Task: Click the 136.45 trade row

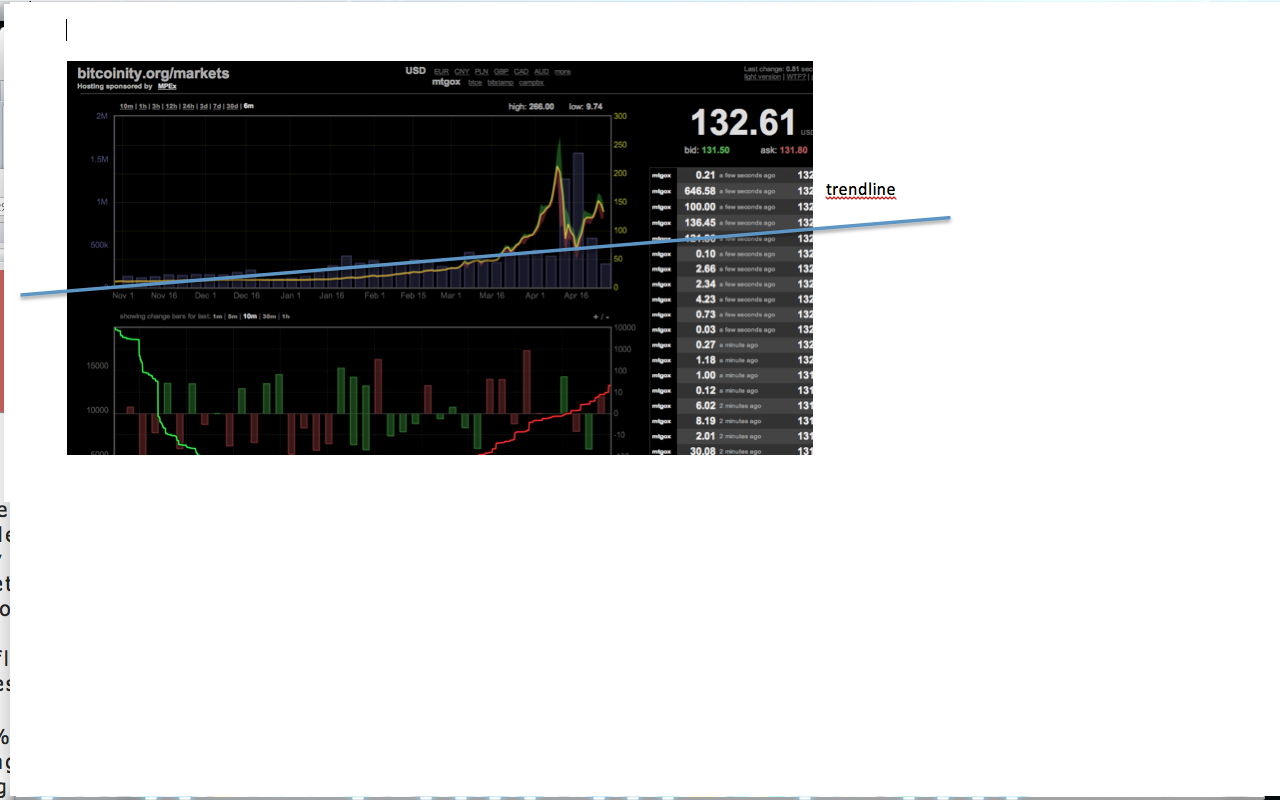Action: coord(731,222)
